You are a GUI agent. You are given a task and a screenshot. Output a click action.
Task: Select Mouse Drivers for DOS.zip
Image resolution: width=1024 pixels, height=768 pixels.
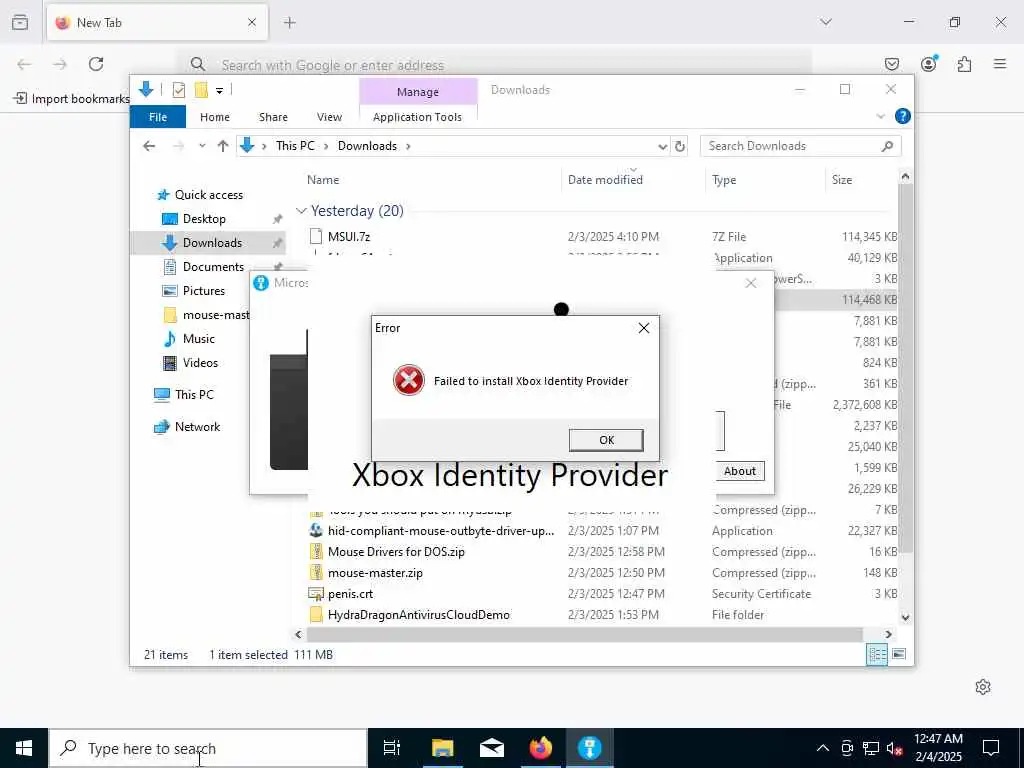pos(396,552)
